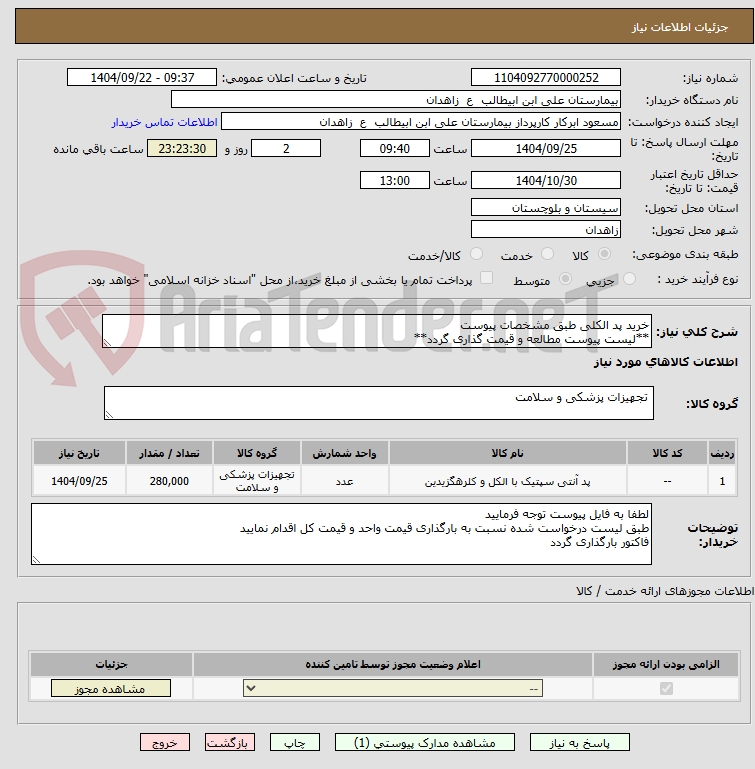
Task: Click the quantity cell 280,000
Action: 169,481
